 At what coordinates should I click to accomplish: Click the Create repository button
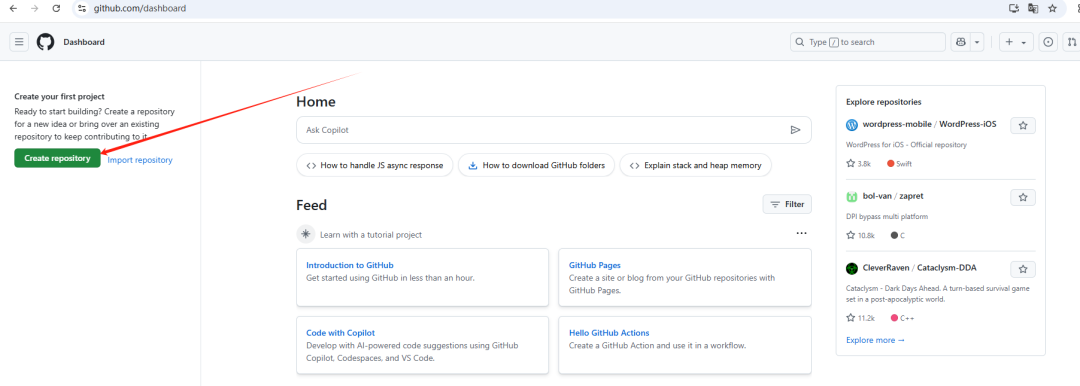tap(57, 158)
